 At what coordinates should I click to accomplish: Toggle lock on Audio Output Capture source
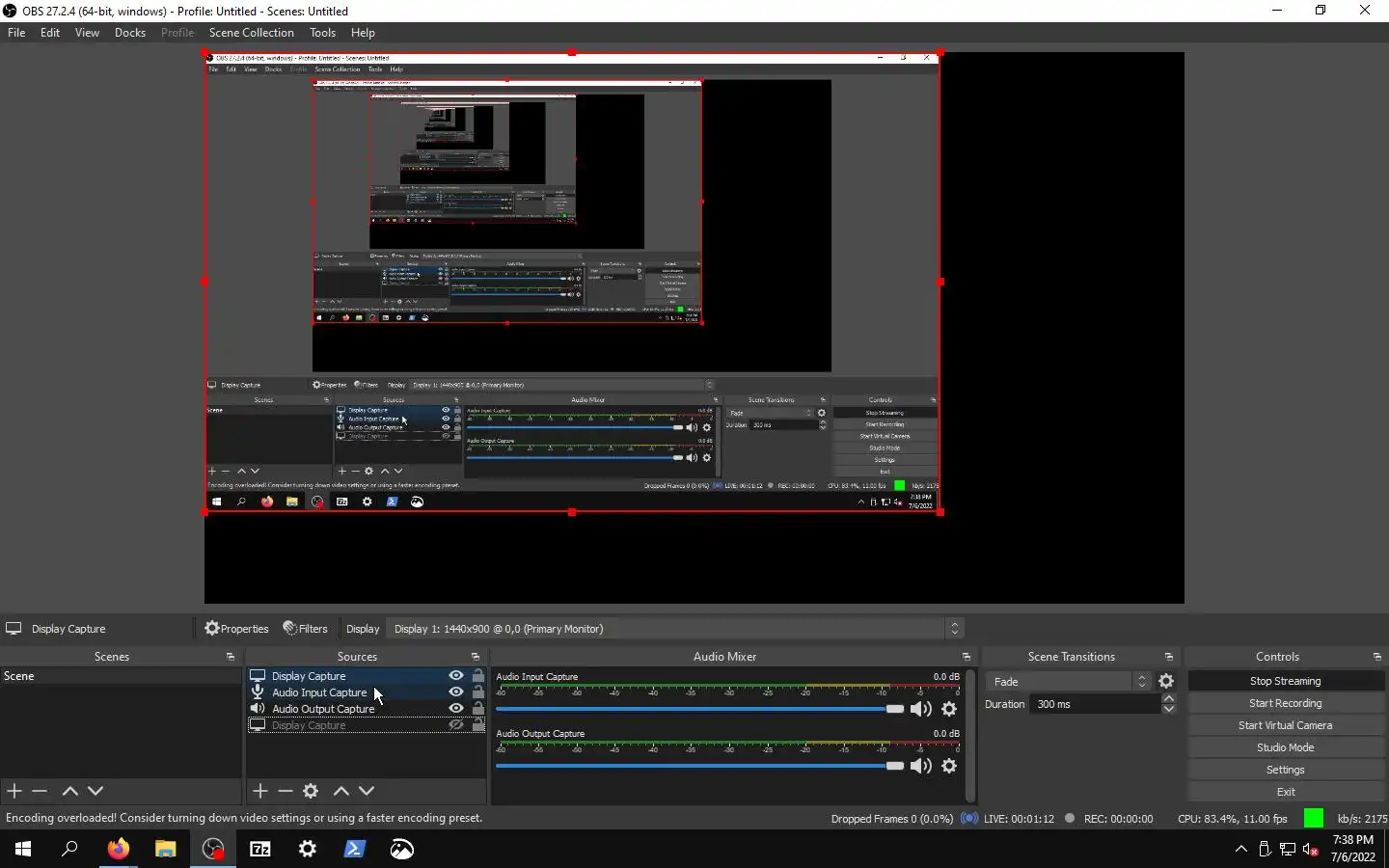[x=478, y=709]
